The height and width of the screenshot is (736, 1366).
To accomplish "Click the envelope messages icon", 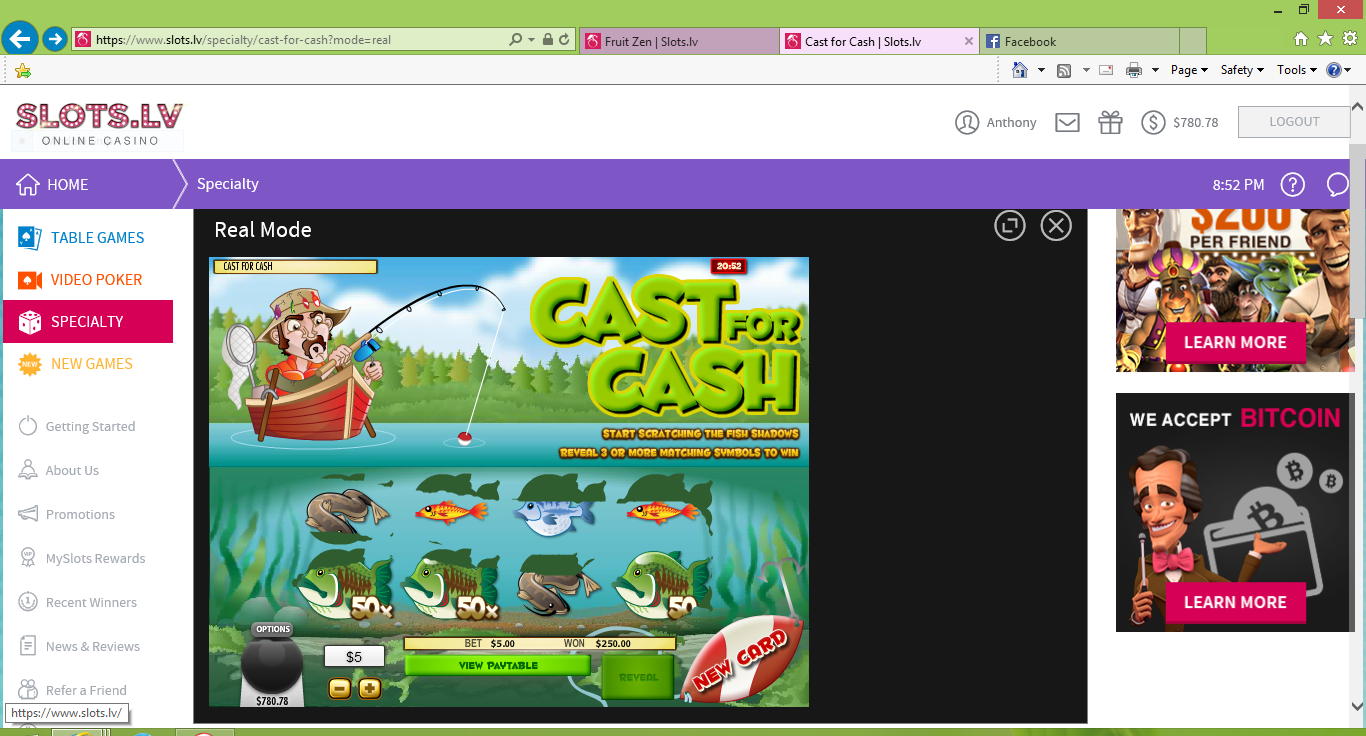I will 1067,123.
